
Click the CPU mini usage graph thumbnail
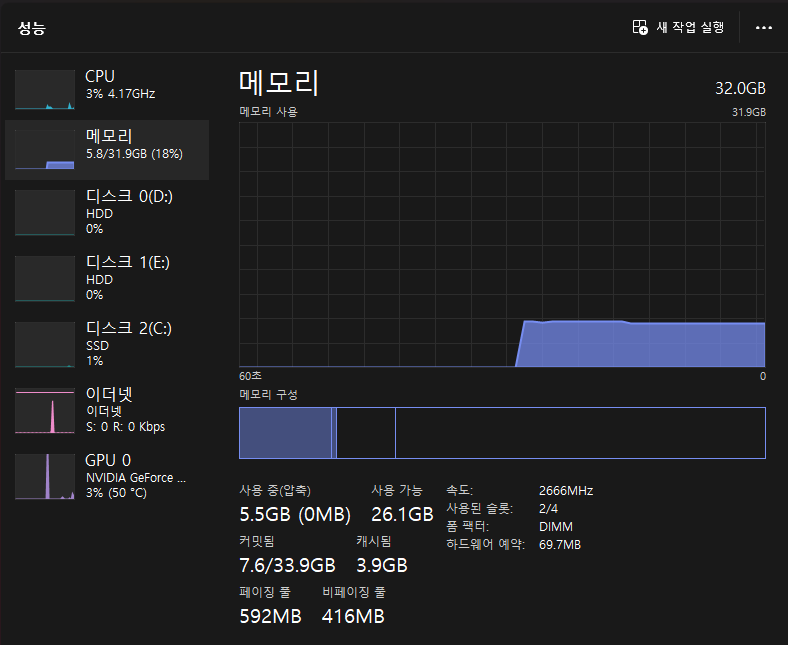[x=45, y=89]
